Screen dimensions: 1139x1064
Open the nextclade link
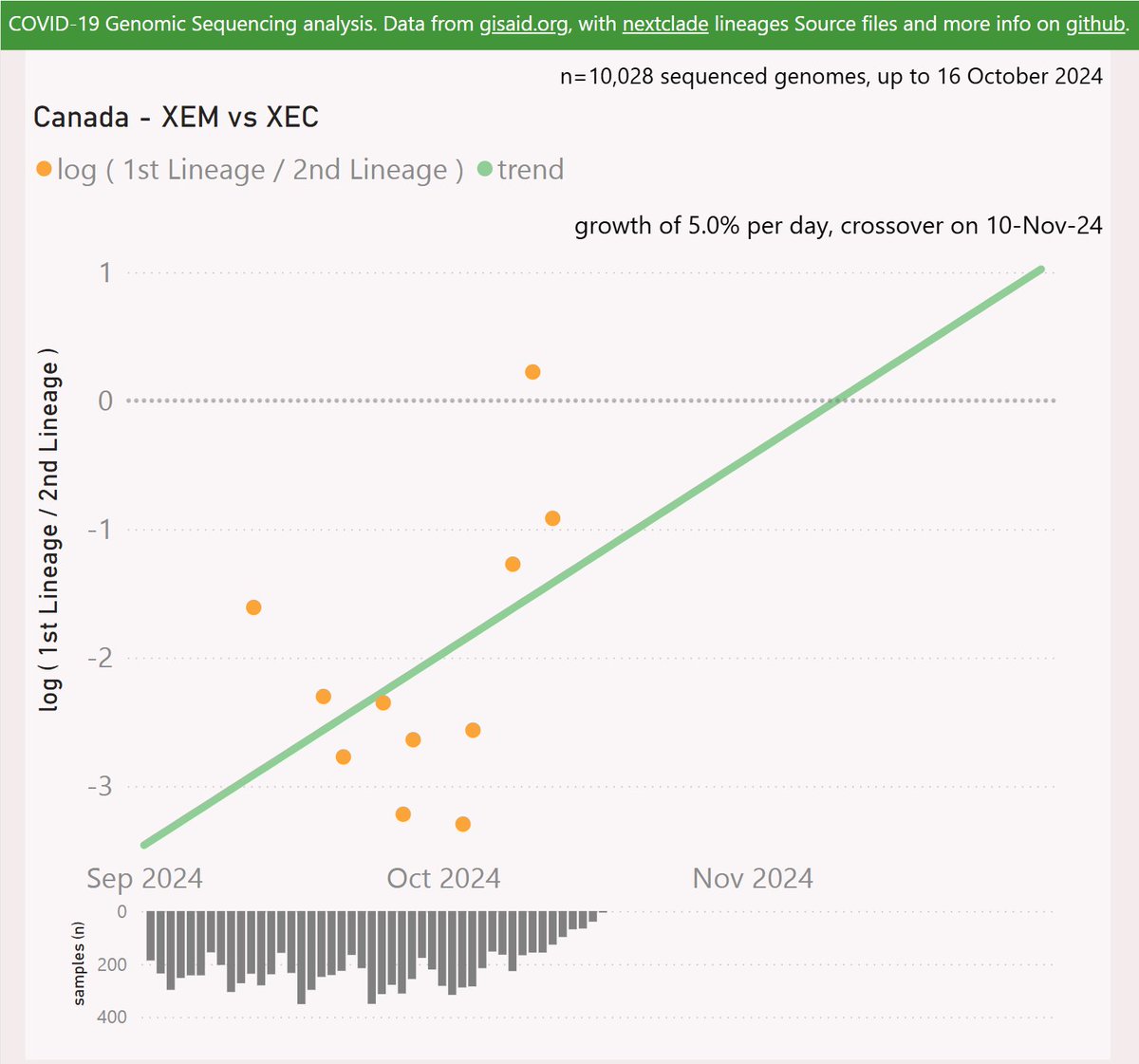point(665,24)
